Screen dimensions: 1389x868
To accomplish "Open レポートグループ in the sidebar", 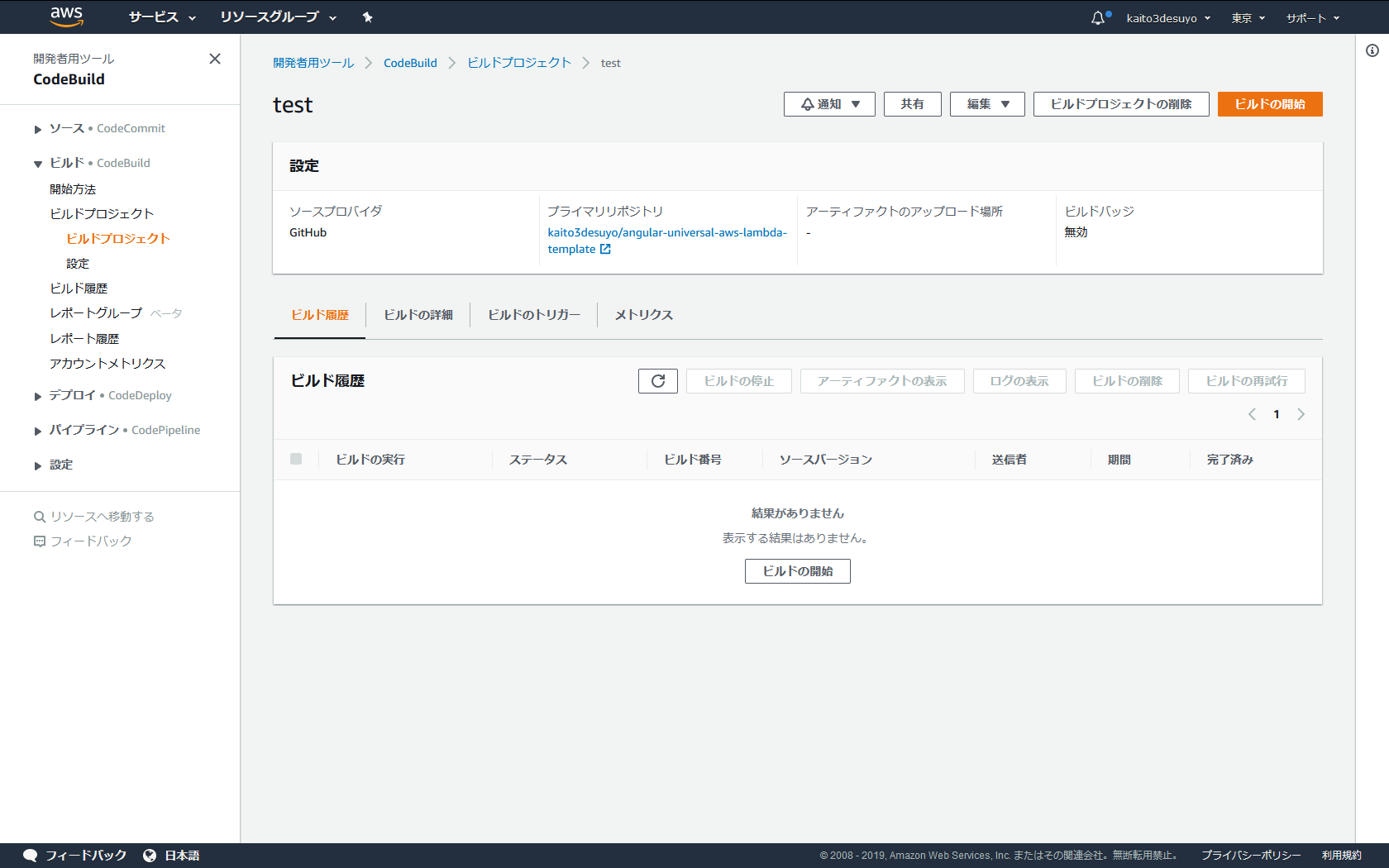I will pyautogui.click(x=96, y=313).
